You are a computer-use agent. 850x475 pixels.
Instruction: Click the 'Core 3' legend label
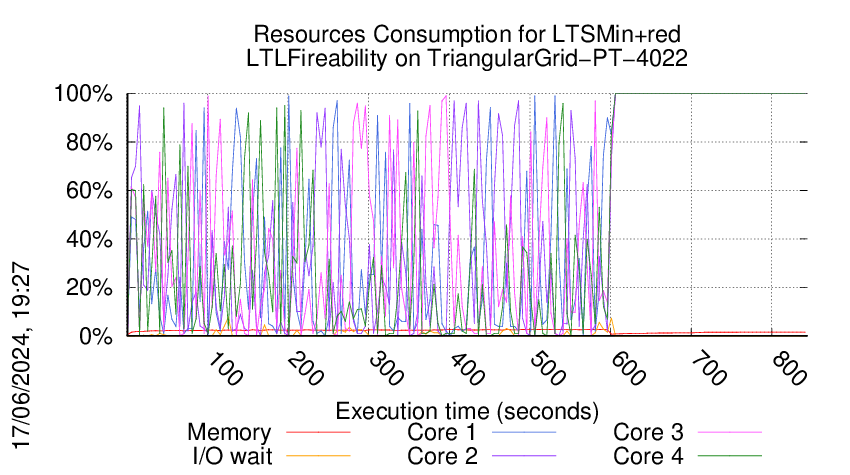pos(648,432)
